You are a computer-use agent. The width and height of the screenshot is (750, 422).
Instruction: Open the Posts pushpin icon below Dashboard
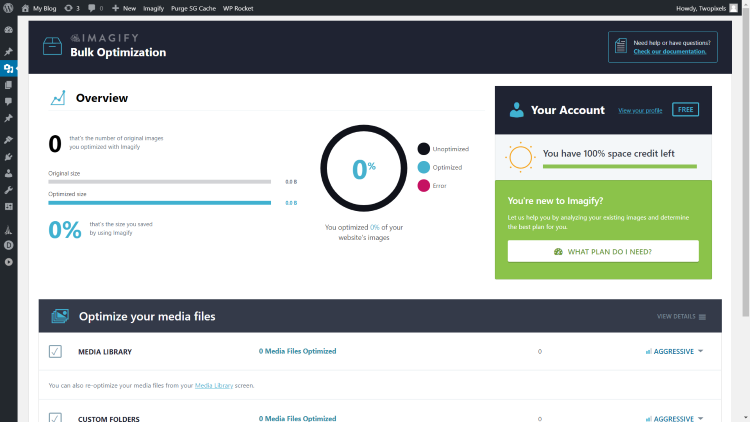[x=9, y=51]
